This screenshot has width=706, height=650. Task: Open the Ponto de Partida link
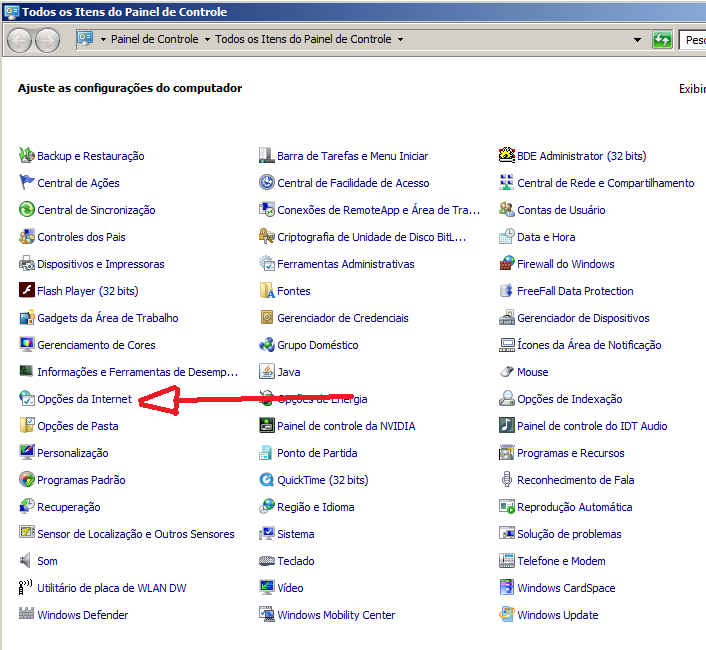pyautogui.click(x=317, y=453)
